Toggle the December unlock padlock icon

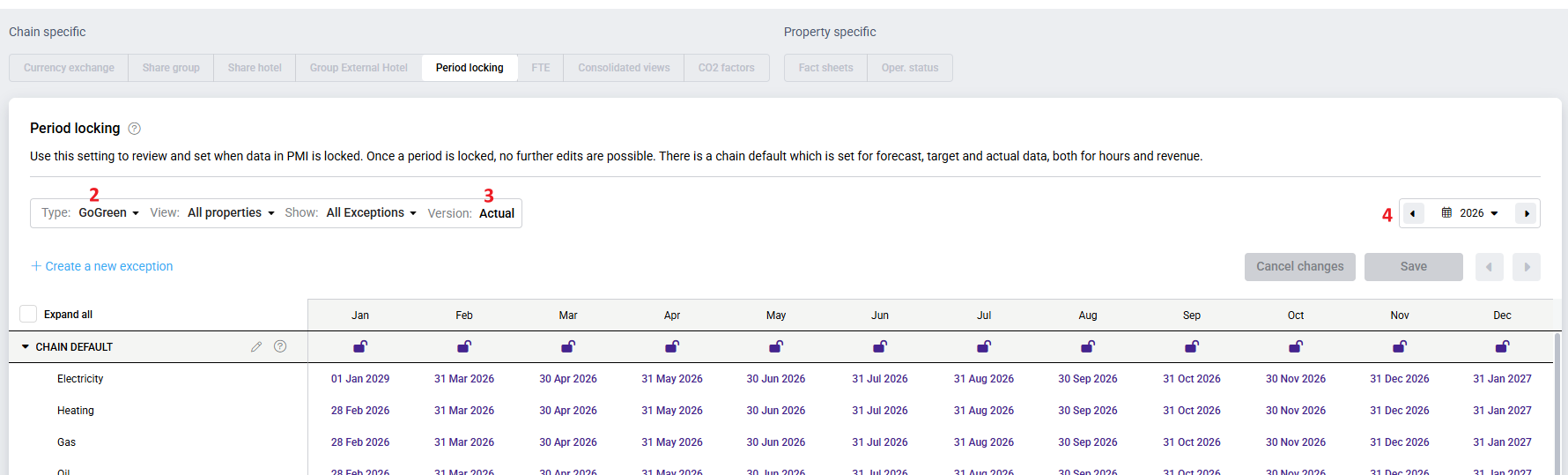(x=1502, y=346)
